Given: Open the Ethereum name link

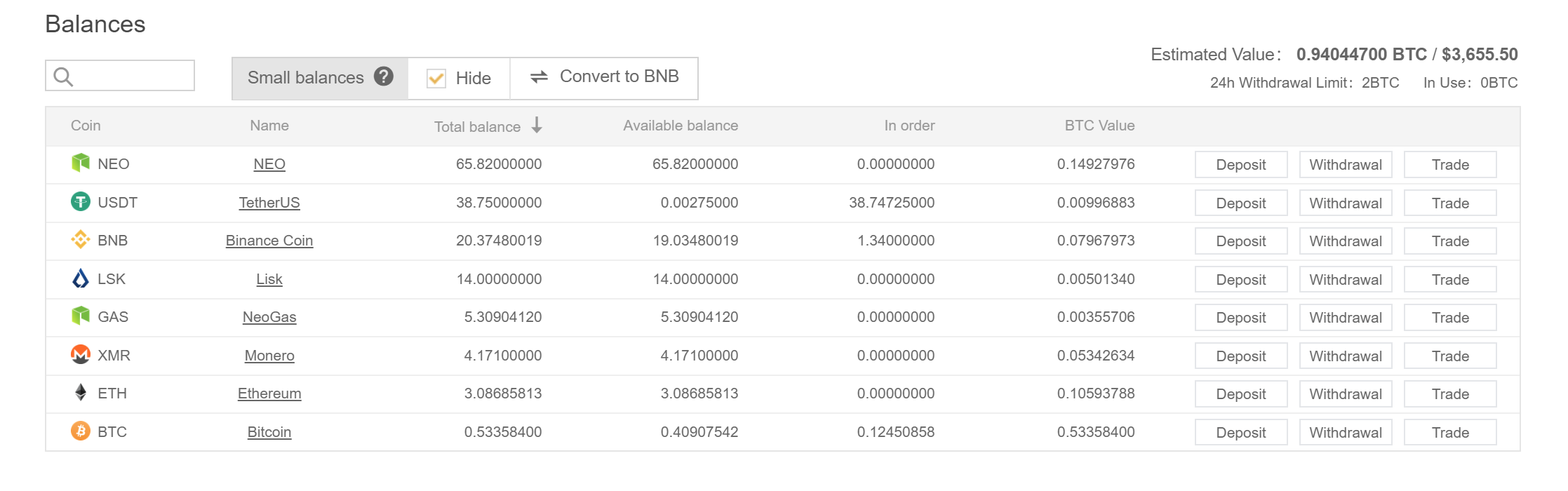Looking at the screenshot, I should (269, 394).
